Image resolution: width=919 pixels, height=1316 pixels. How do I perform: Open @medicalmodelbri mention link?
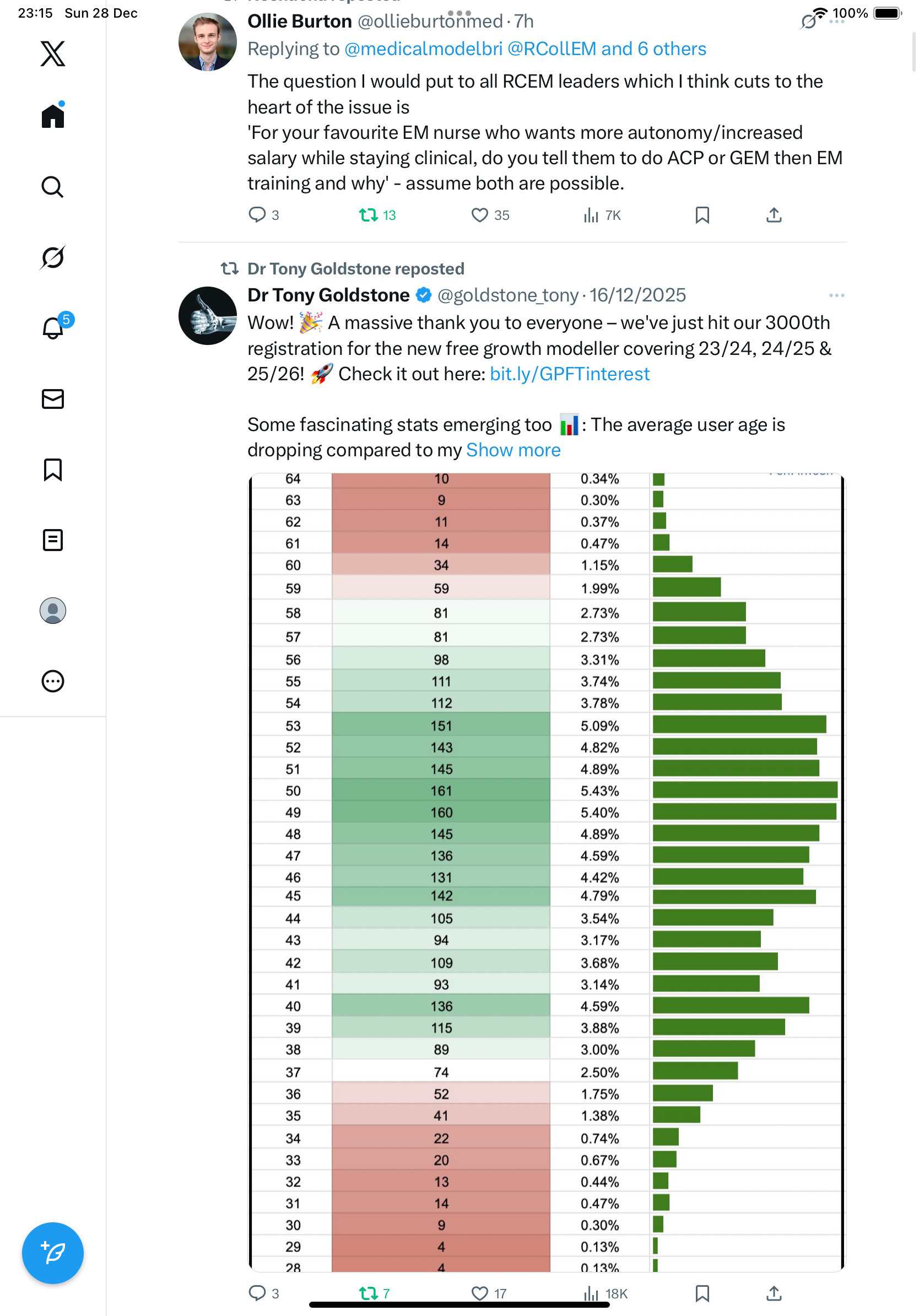pyautogui.click(x=423, y=48)
